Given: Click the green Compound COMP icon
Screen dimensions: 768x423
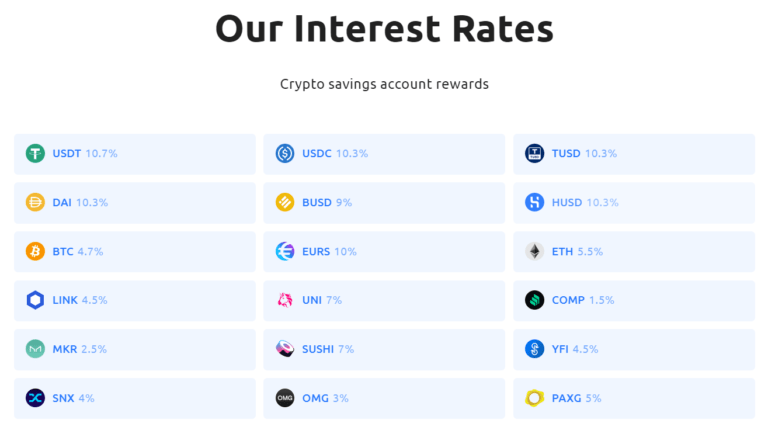Looking at the screenshot, I should coord(534,300).
